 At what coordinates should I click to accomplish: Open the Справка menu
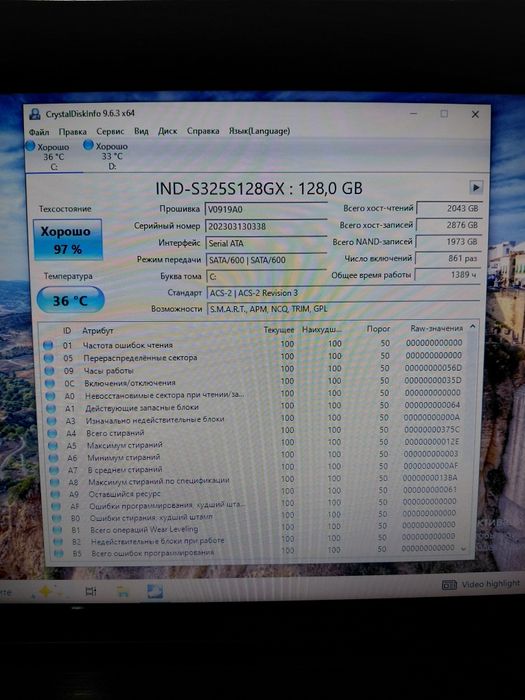(x=203, y=131)
